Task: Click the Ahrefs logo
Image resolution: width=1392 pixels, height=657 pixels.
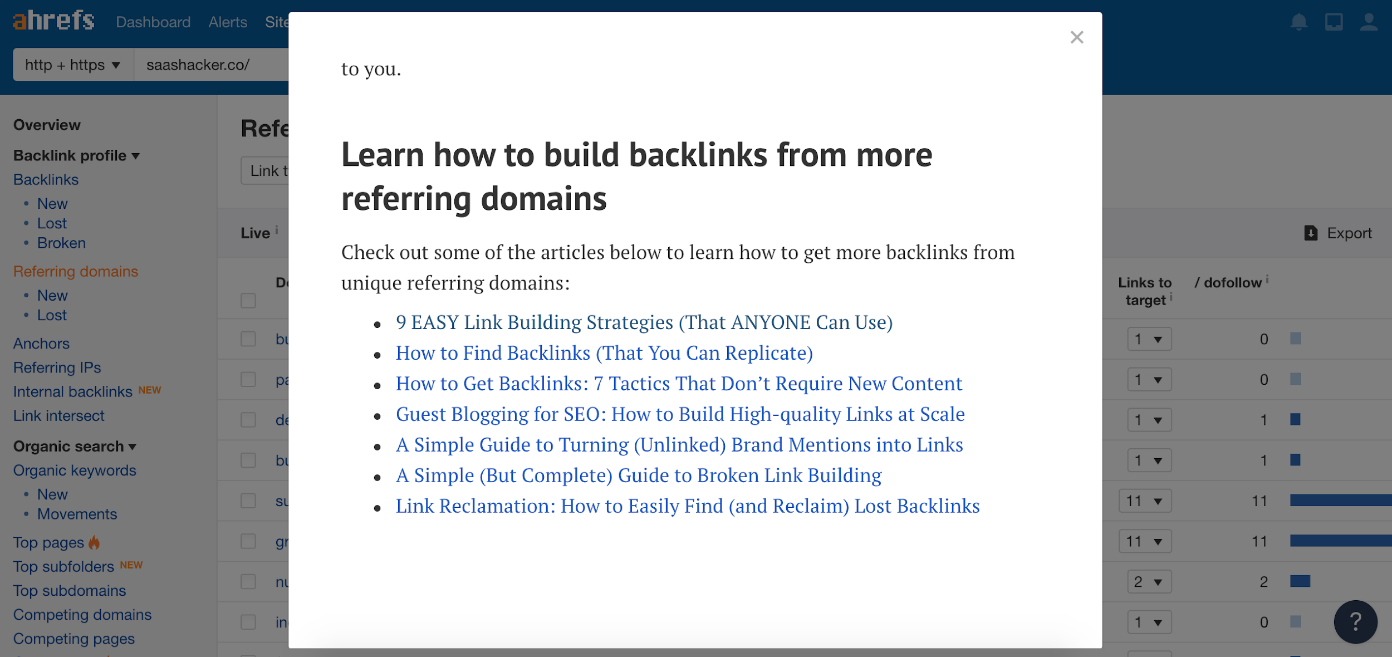Action: coord(53,21)
